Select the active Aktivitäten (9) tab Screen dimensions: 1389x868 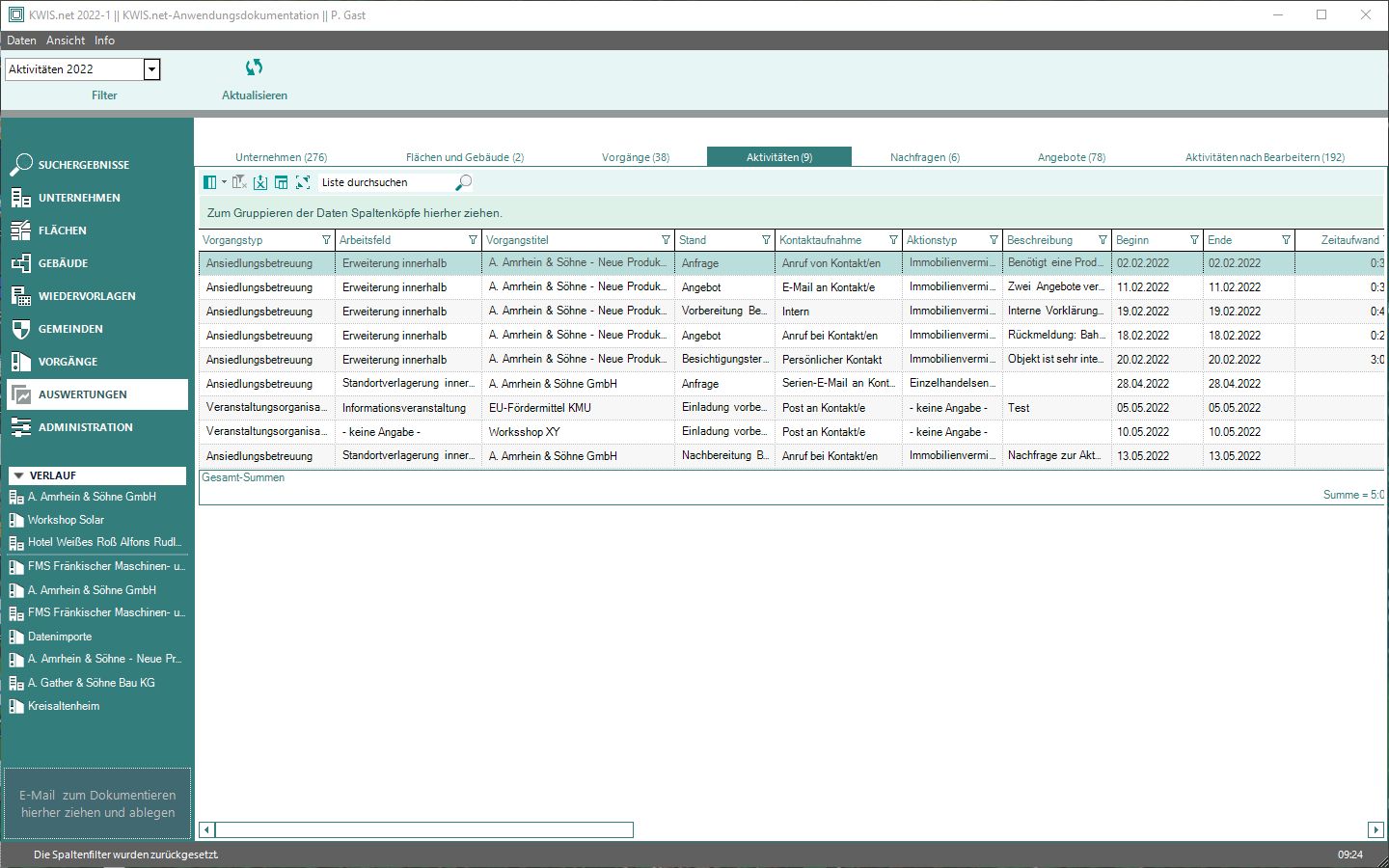pos(779,157)
